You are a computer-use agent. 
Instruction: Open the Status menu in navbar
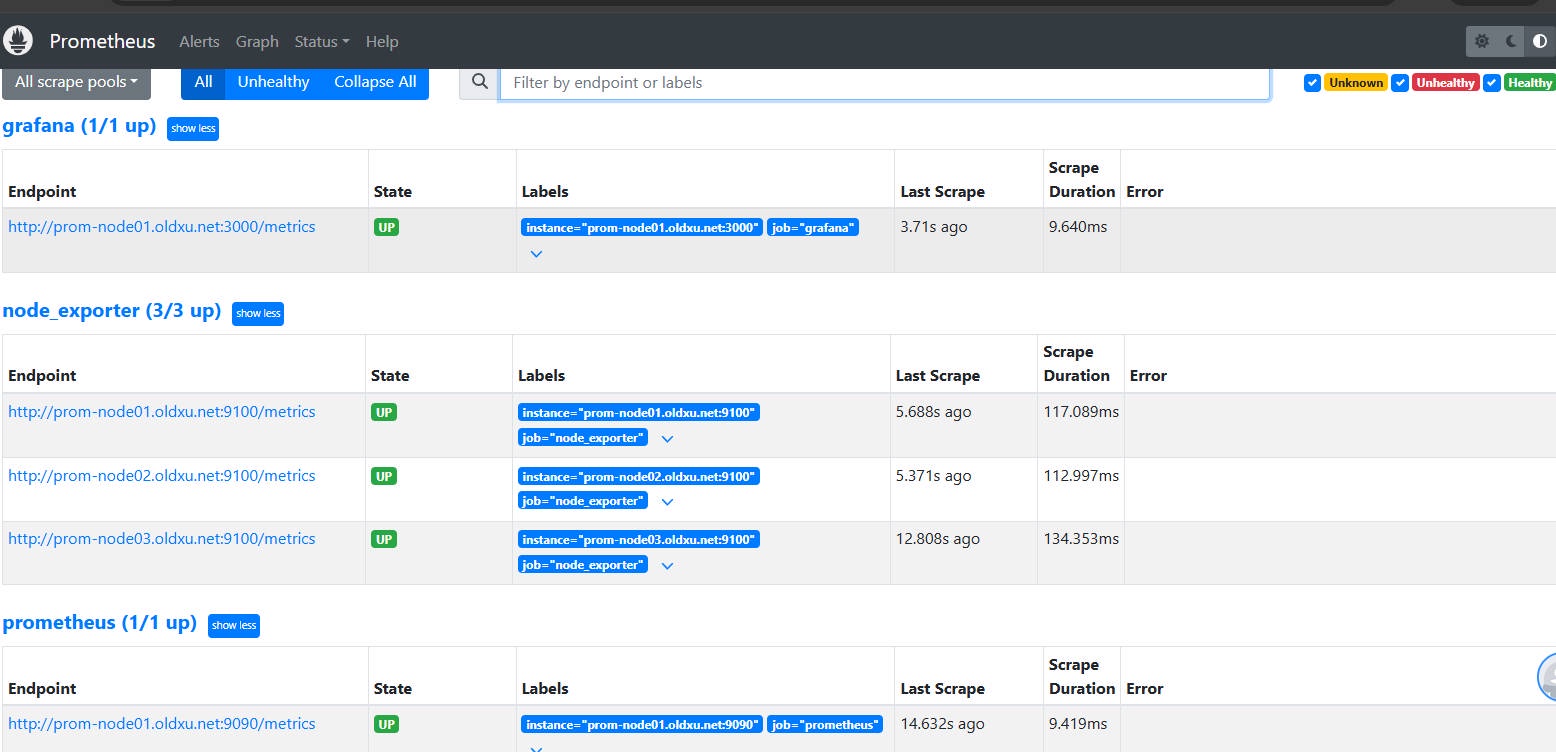[x=321, y=41]
